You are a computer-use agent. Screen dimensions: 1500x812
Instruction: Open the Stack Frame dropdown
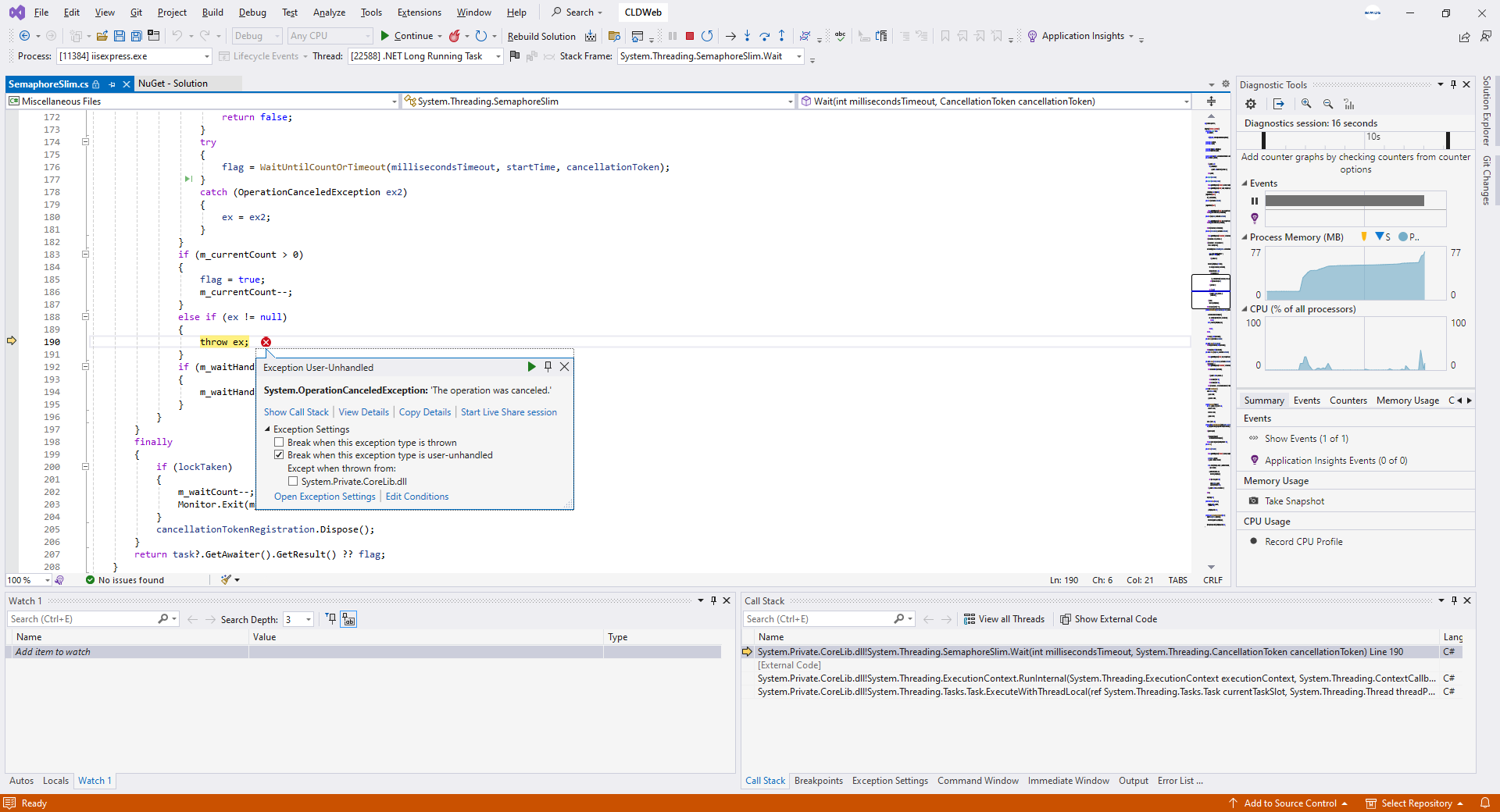[711, 56]
